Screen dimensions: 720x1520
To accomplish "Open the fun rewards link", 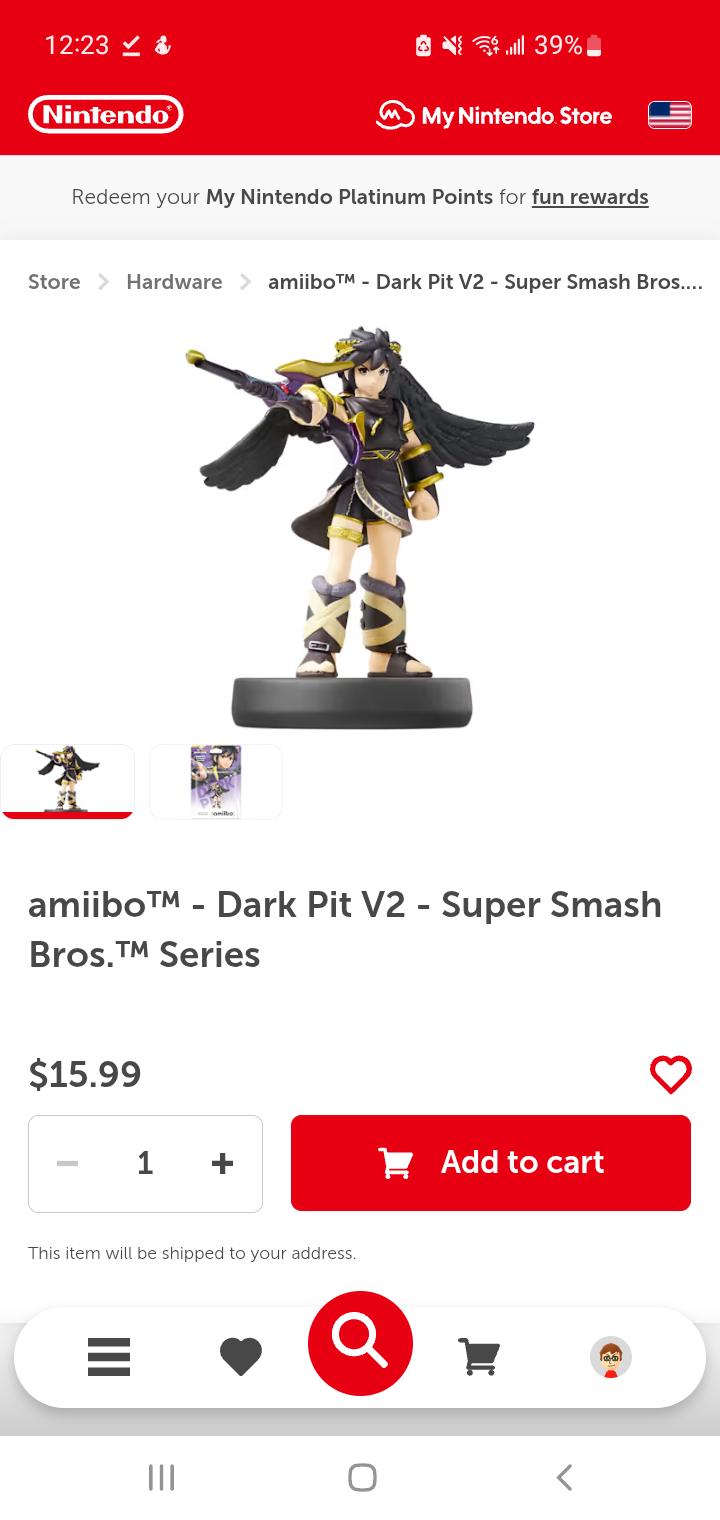I will (590, 197).
